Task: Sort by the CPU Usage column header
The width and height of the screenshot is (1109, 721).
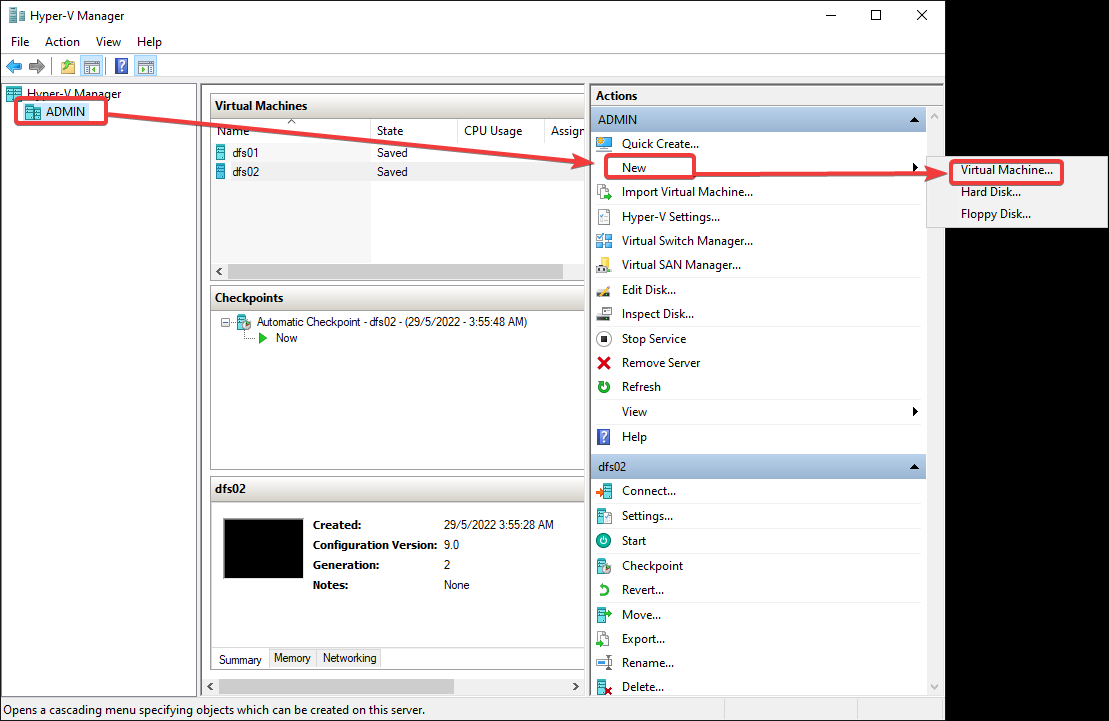Action: (x=501, y=130)
